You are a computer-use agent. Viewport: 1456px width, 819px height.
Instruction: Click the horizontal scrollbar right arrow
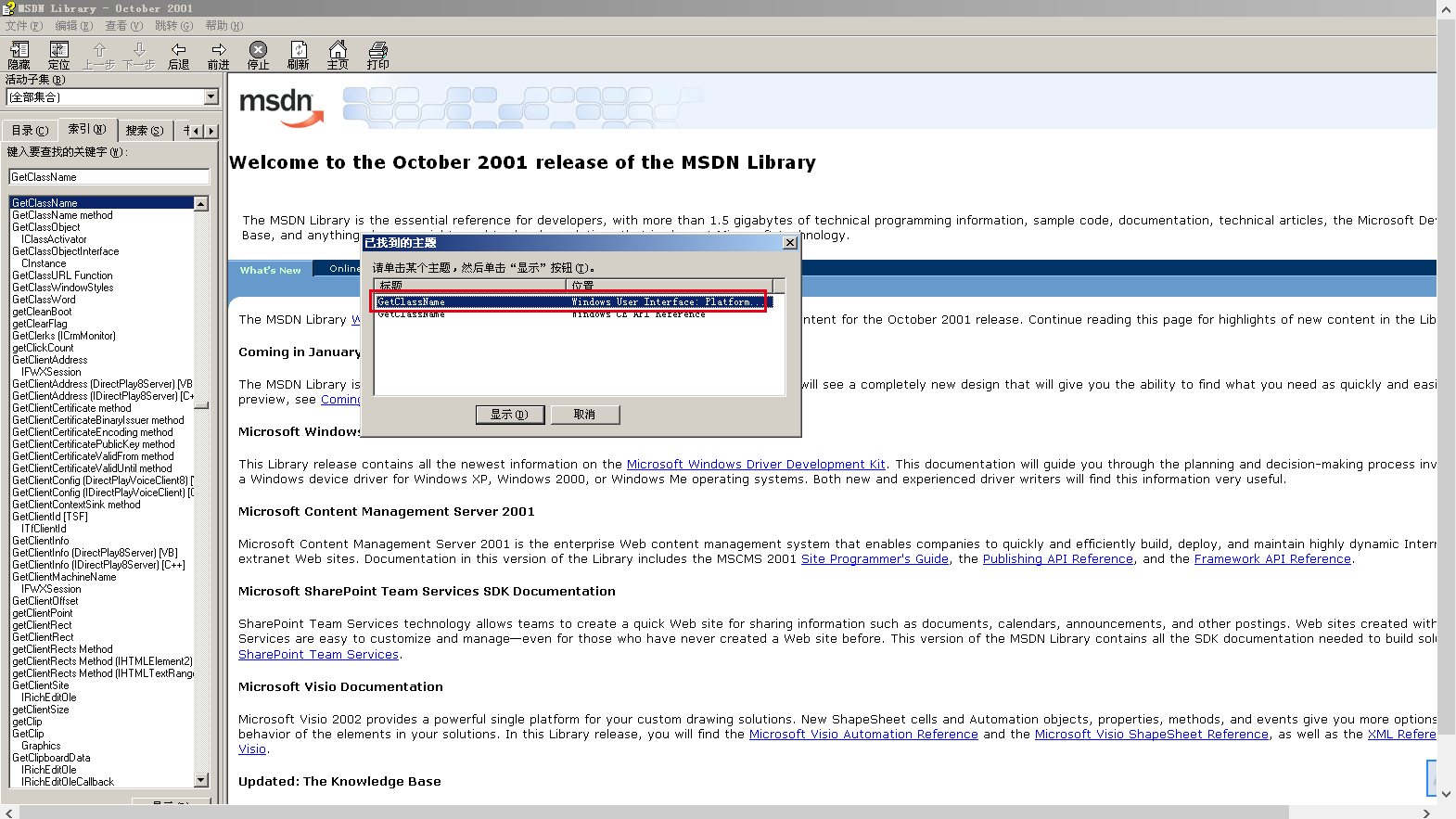(1426, 813)
